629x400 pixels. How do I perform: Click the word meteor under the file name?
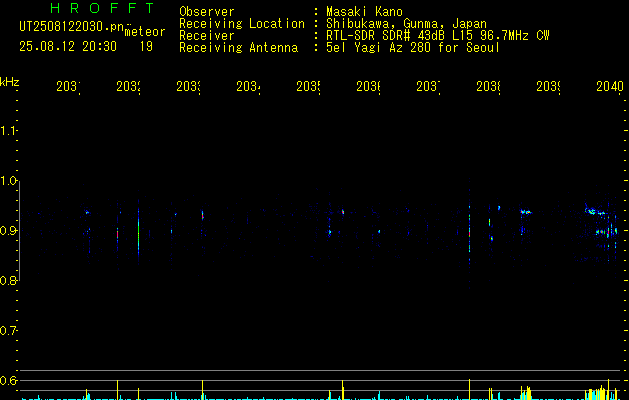point(145,32)
